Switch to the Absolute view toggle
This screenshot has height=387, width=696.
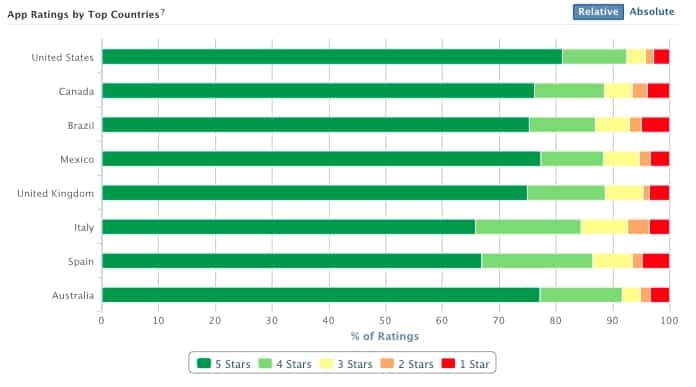pyautogui.click(x=652, y=12)
